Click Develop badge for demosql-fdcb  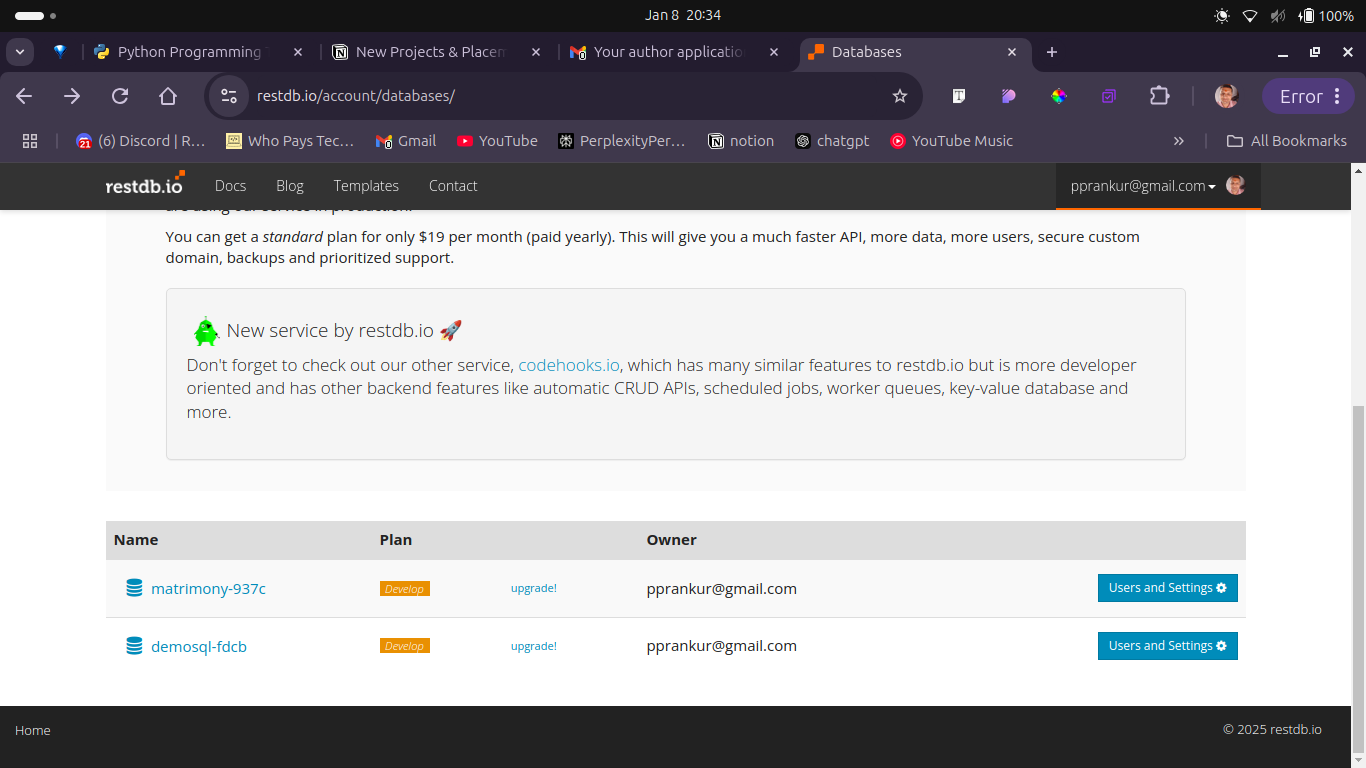pyautogui.click(x=405, y=646)
